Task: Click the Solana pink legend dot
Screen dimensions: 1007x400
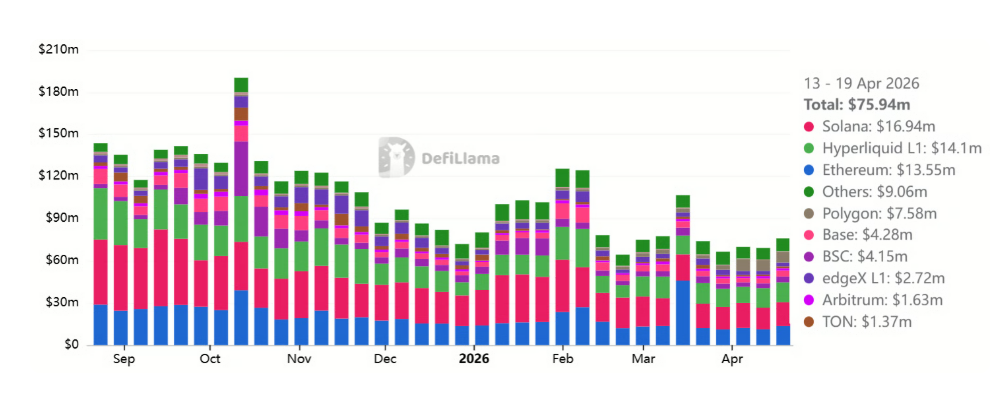Action: pos(809,126)
